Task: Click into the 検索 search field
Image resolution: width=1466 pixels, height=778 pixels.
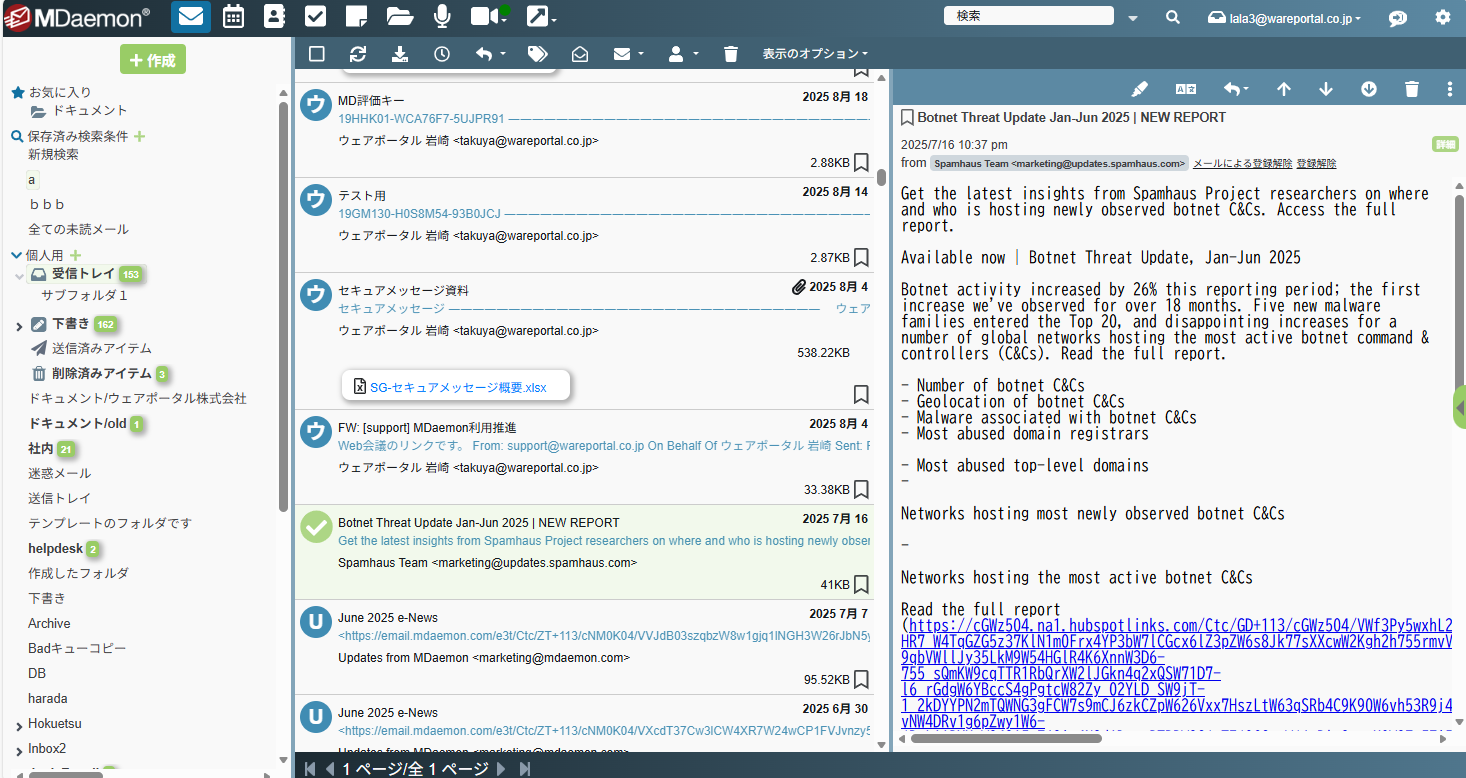Action: [x=1027, y=16]
